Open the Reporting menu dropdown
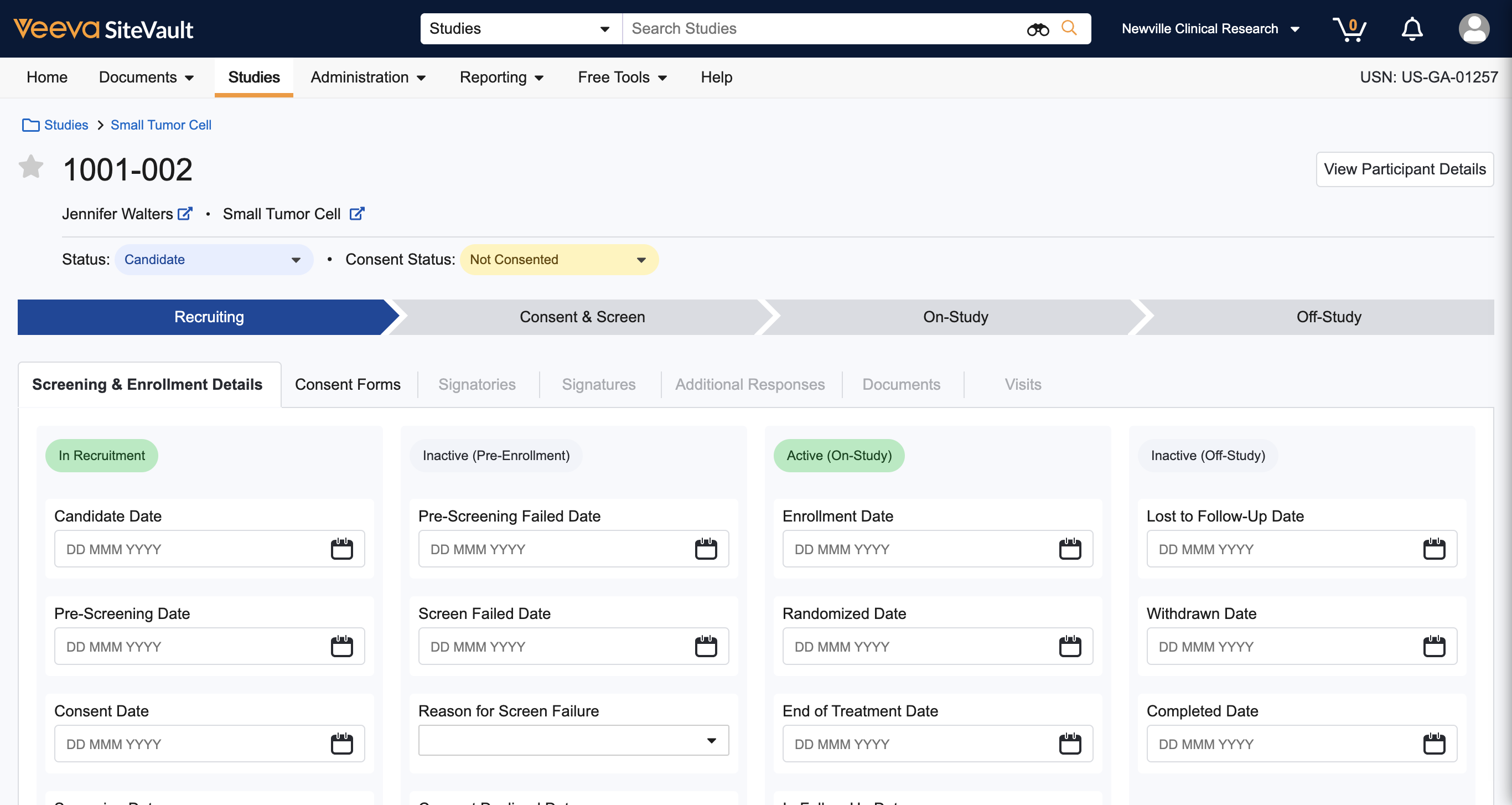Viewport: 1512px width, 805px height. [x=502, y=78]
